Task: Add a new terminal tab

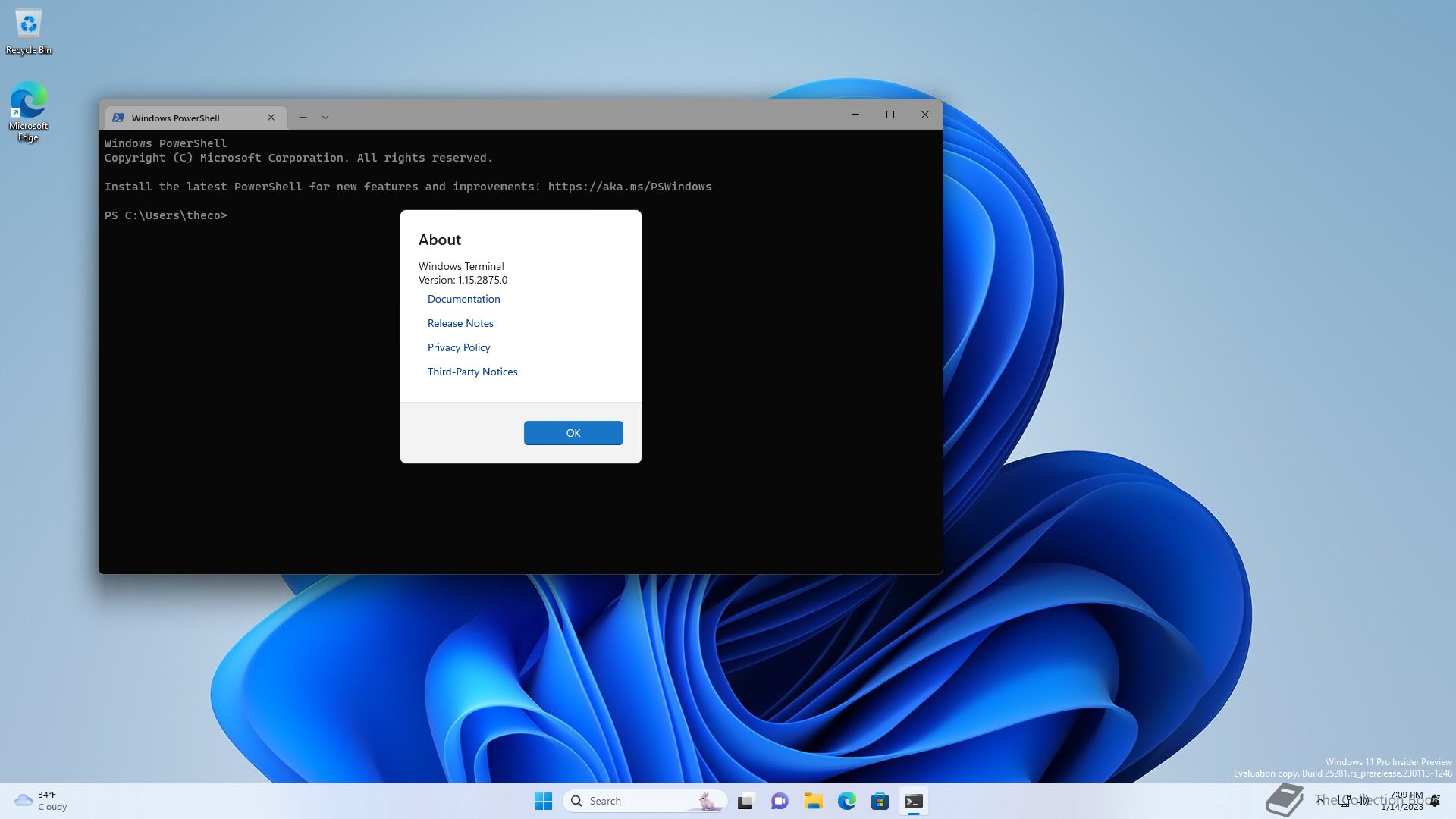Action: (303, 118)
